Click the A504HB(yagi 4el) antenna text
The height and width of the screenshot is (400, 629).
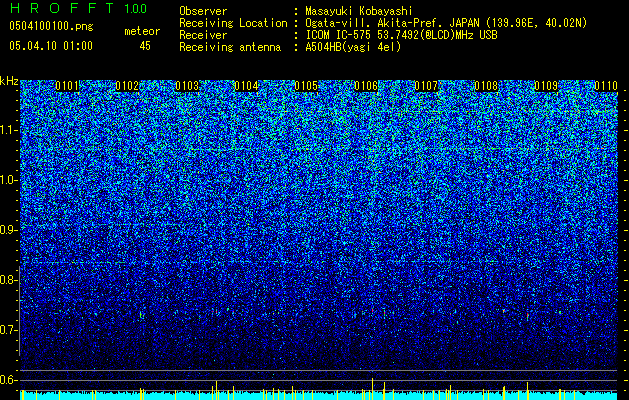point(353,47)
